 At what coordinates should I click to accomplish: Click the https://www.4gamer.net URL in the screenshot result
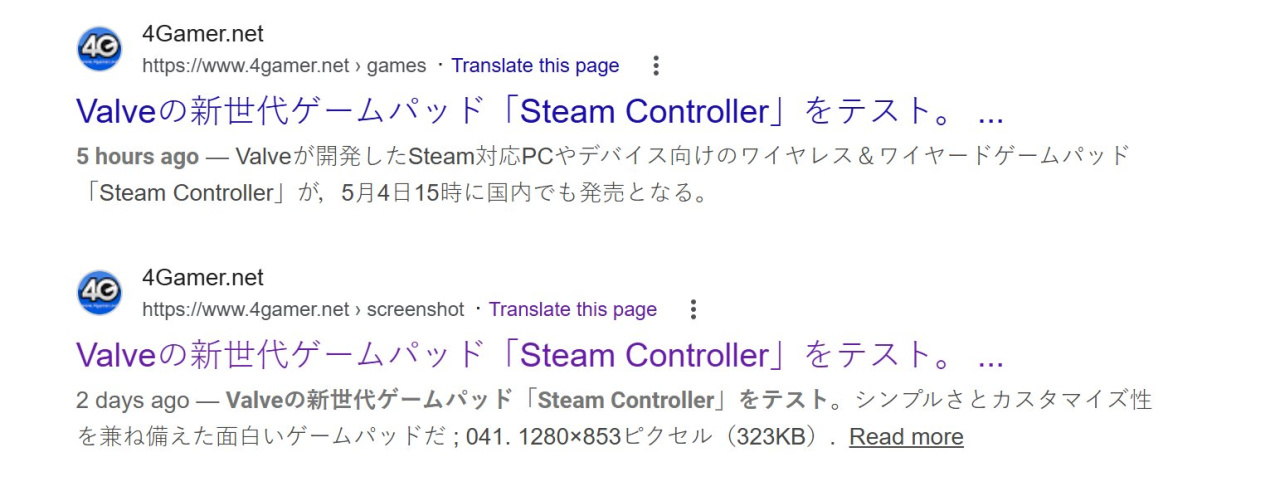pyautogui.click(x=245, y=310)
